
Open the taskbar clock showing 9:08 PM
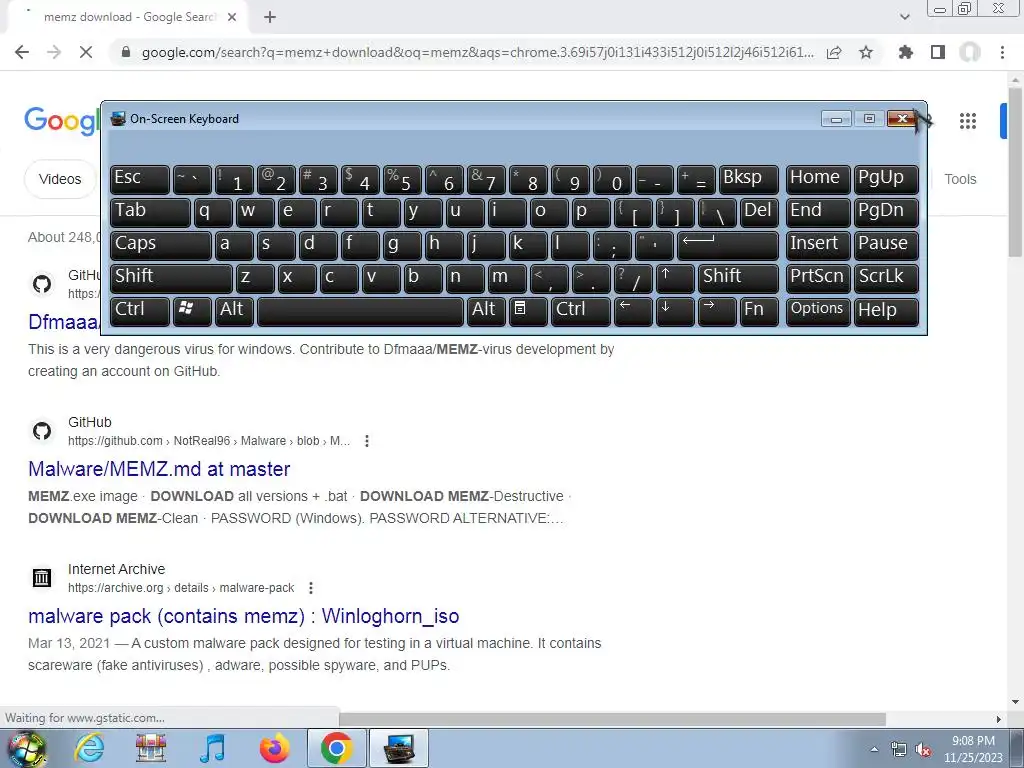coord(973,749)
